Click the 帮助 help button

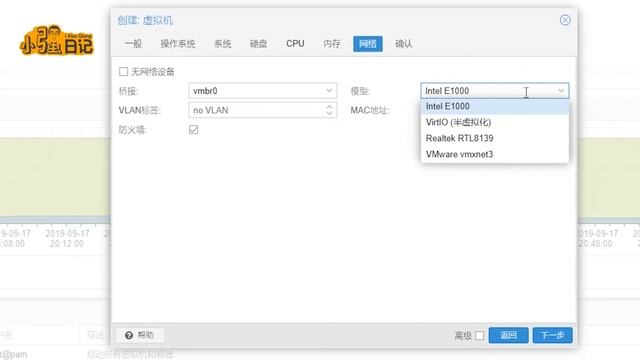(140, 335)
